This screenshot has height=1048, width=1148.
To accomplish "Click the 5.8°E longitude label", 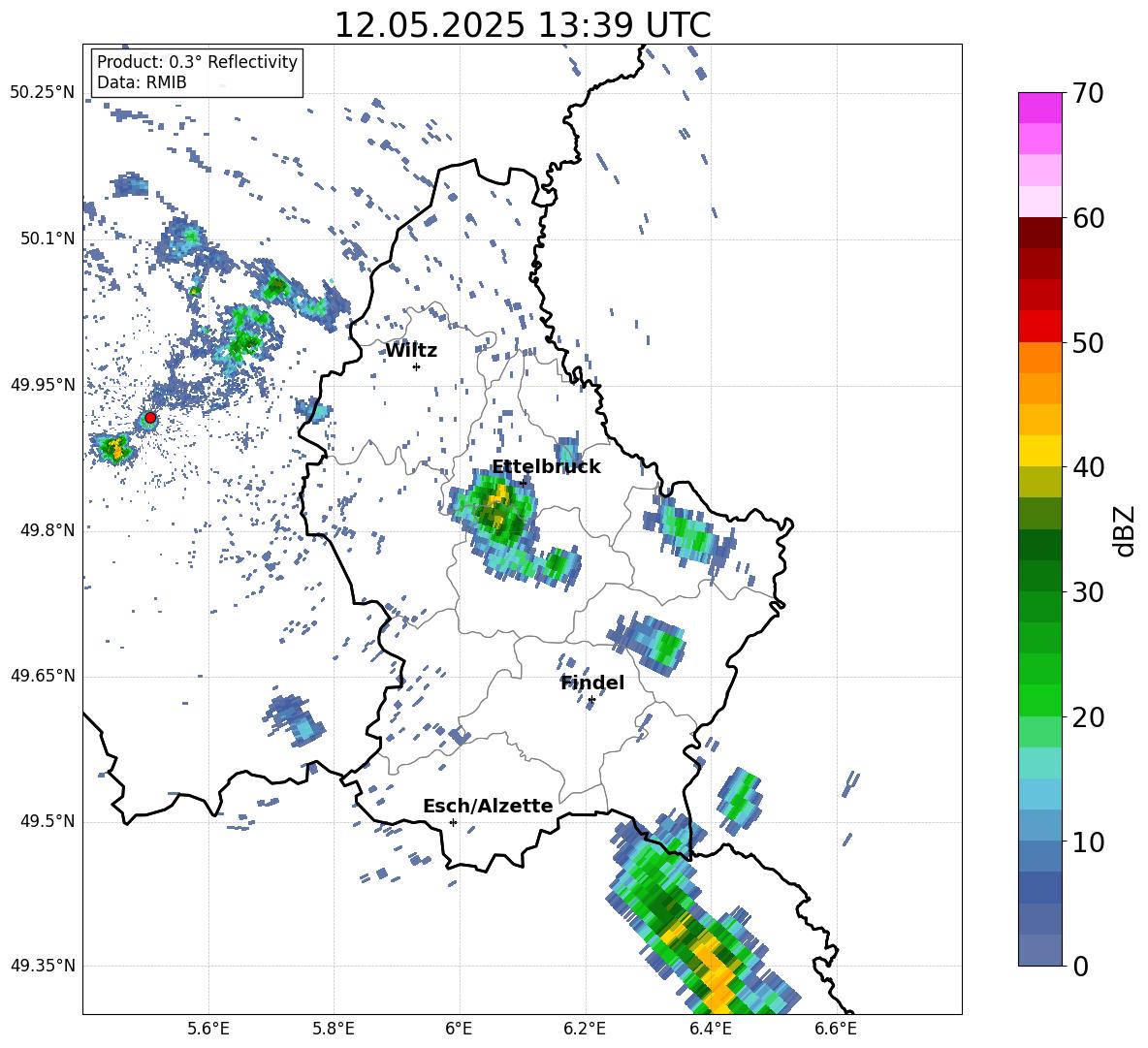I will click(x=334, y=1029).
